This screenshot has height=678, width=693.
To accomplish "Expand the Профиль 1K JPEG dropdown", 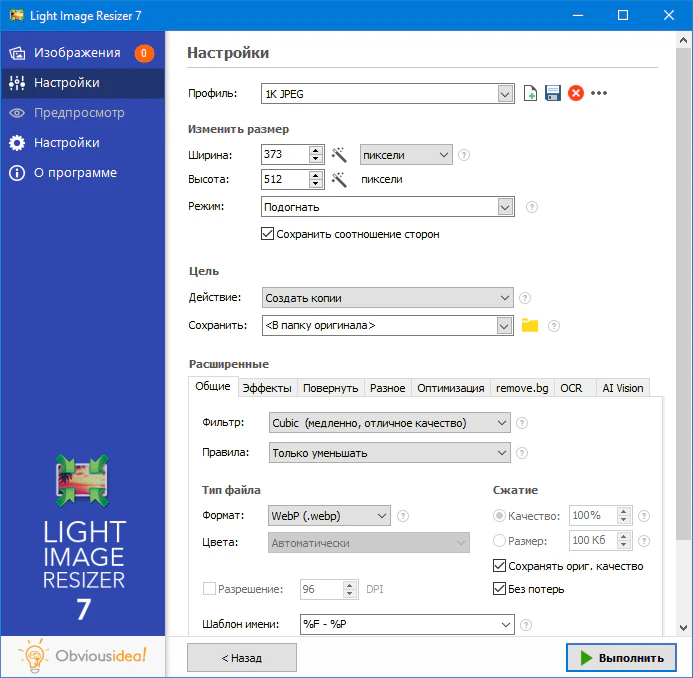I will [x=504, y=94].
